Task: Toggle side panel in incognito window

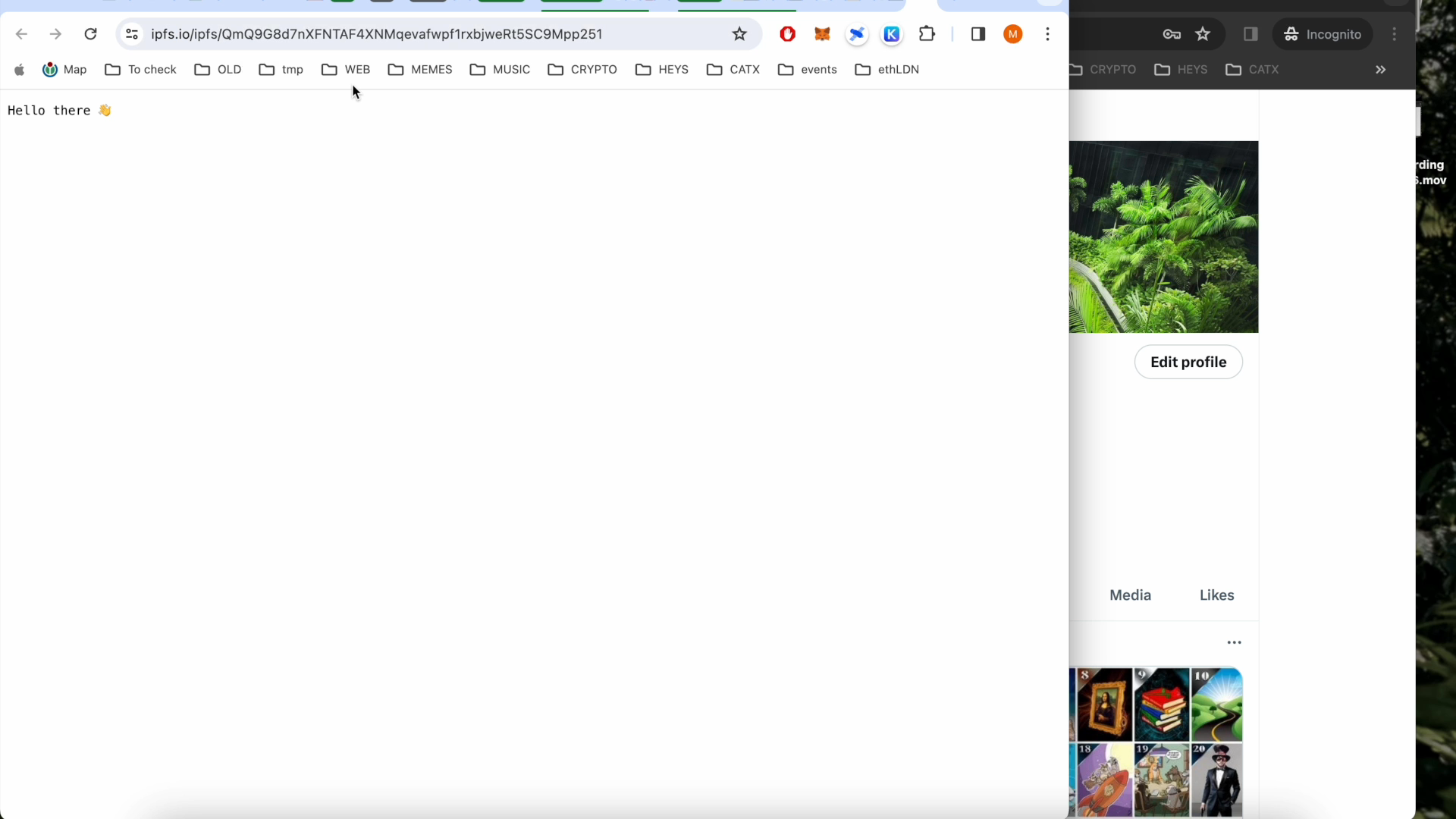Action: [x=1250, y=34]
